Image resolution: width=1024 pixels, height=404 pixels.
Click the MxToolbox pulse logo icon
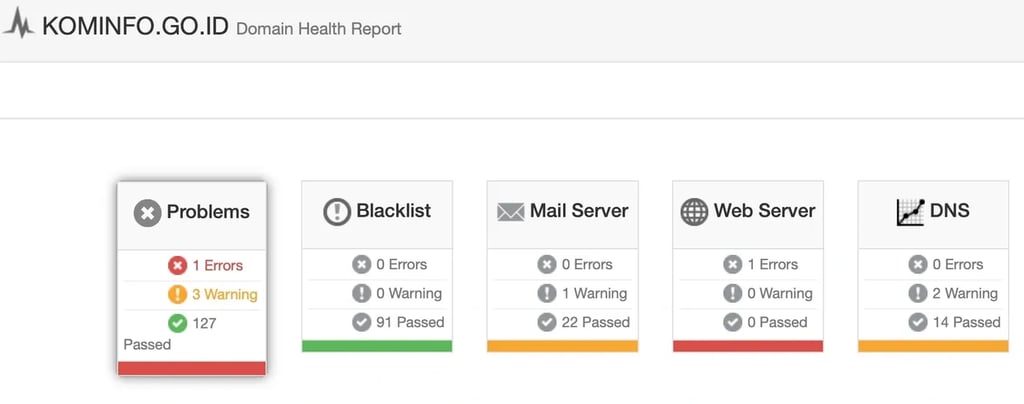[x=18, y=26]
